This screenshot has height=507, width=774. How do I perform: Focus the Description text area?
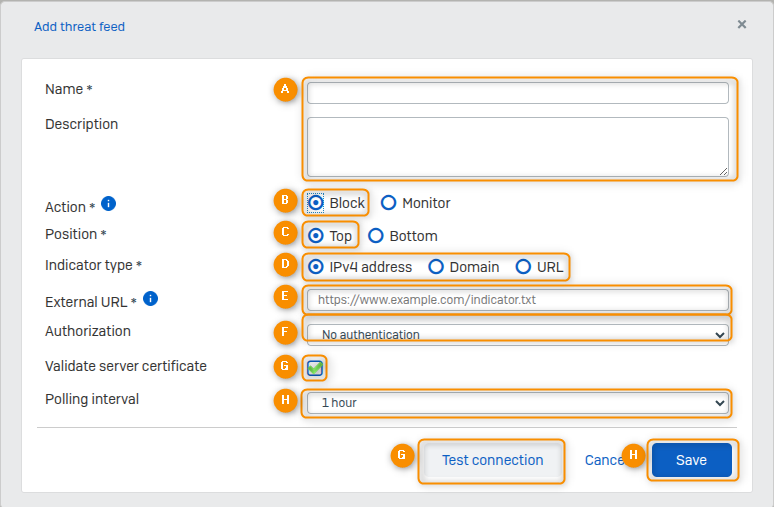coord(517,146)
